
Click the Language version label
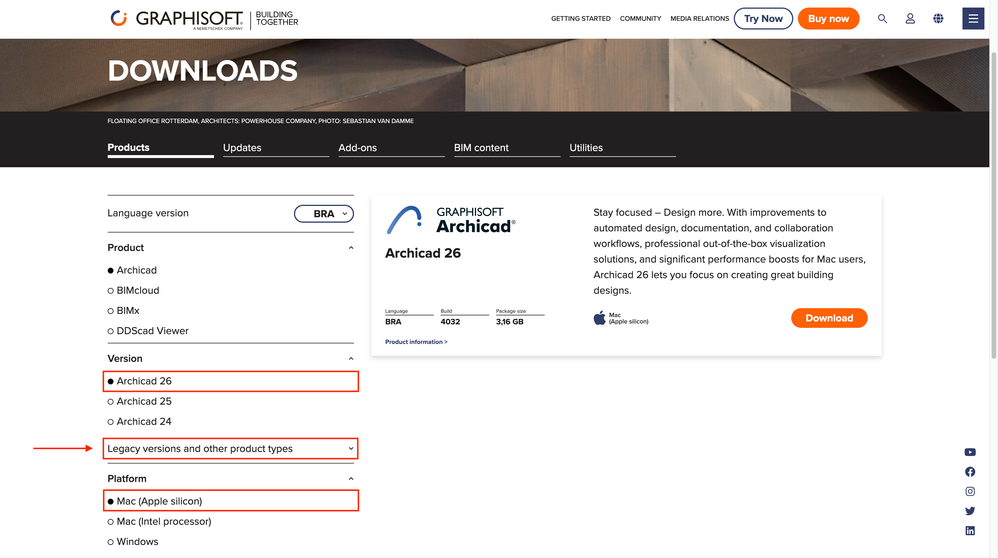(x=148, y=213)
